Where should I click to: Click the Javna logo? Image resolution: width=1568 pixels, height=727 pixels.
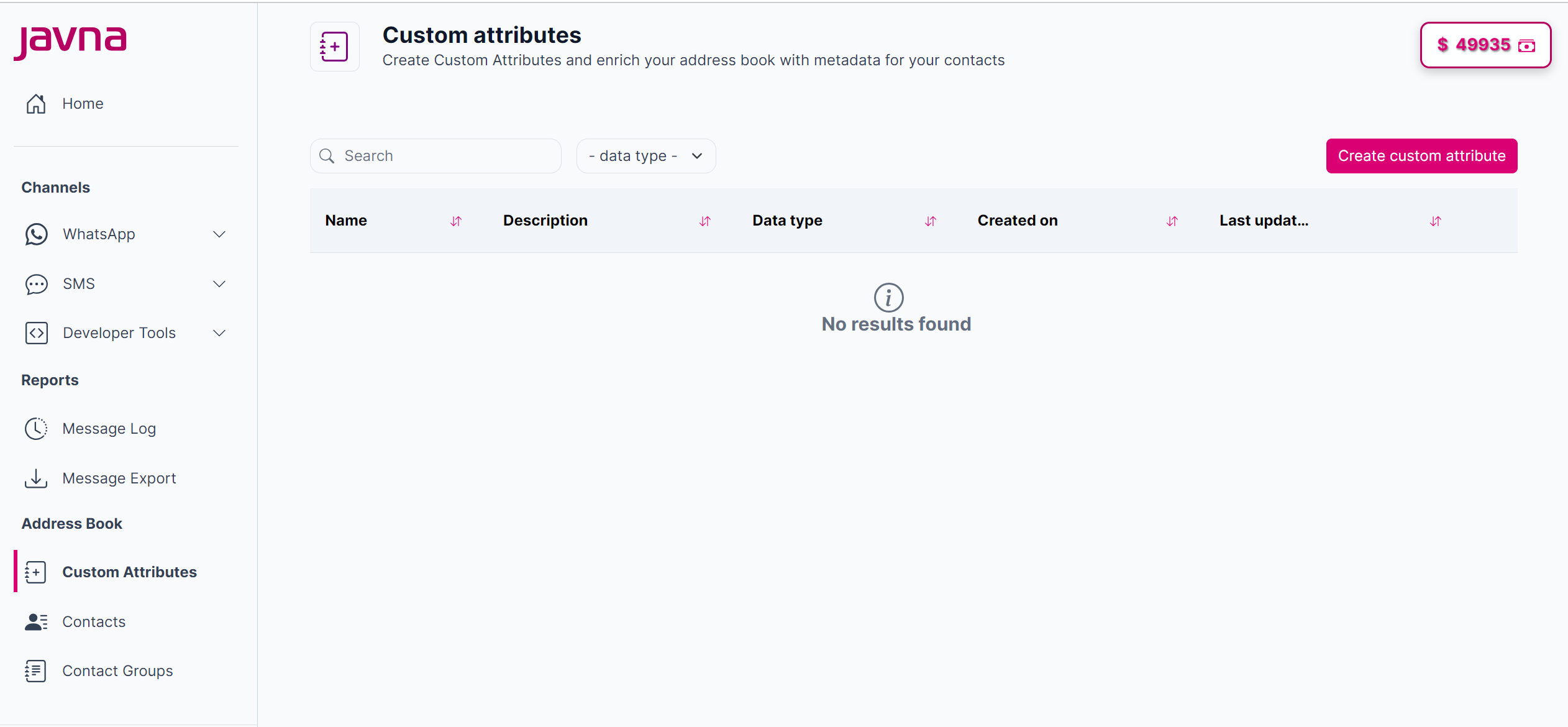[70, 42]
